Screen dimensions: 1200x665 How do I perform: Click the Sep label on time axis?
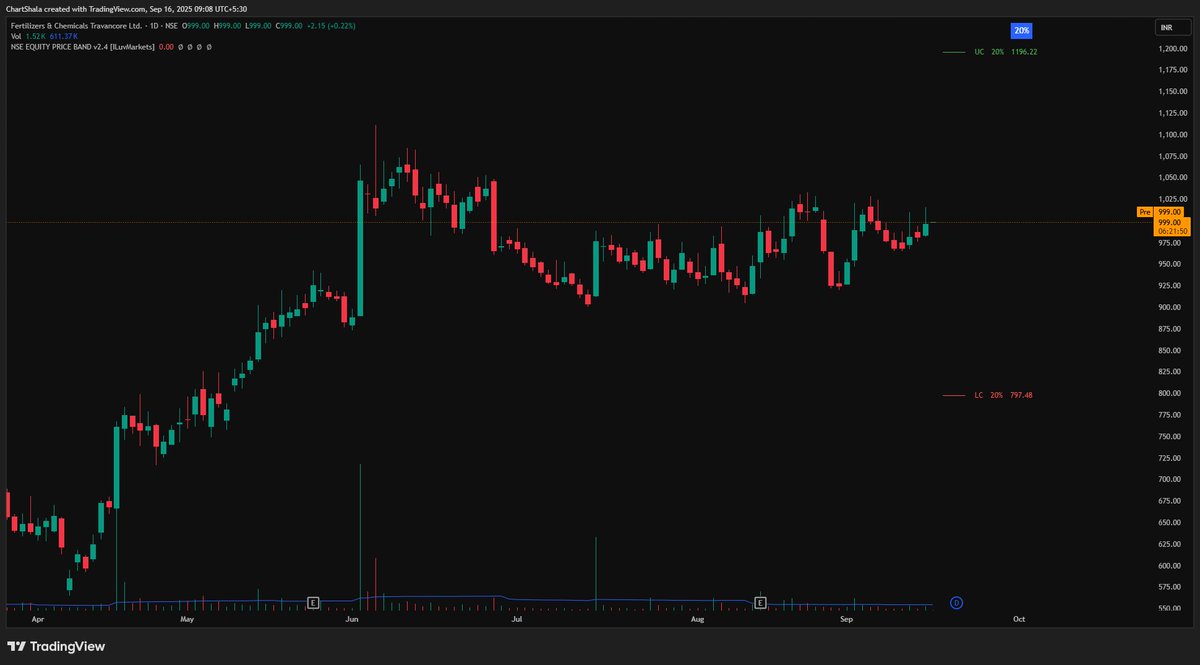pyautogui.click(x=846, y=620)
